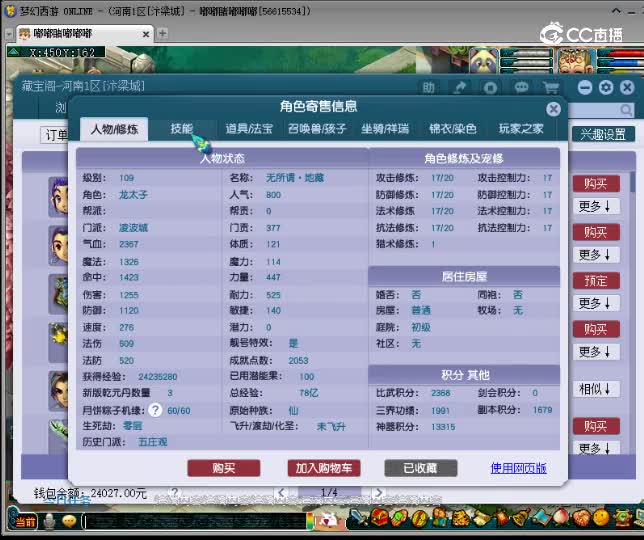Go to the next listing page arrow
This screenshot has height=540, width=644.
(x=379, y=492)
